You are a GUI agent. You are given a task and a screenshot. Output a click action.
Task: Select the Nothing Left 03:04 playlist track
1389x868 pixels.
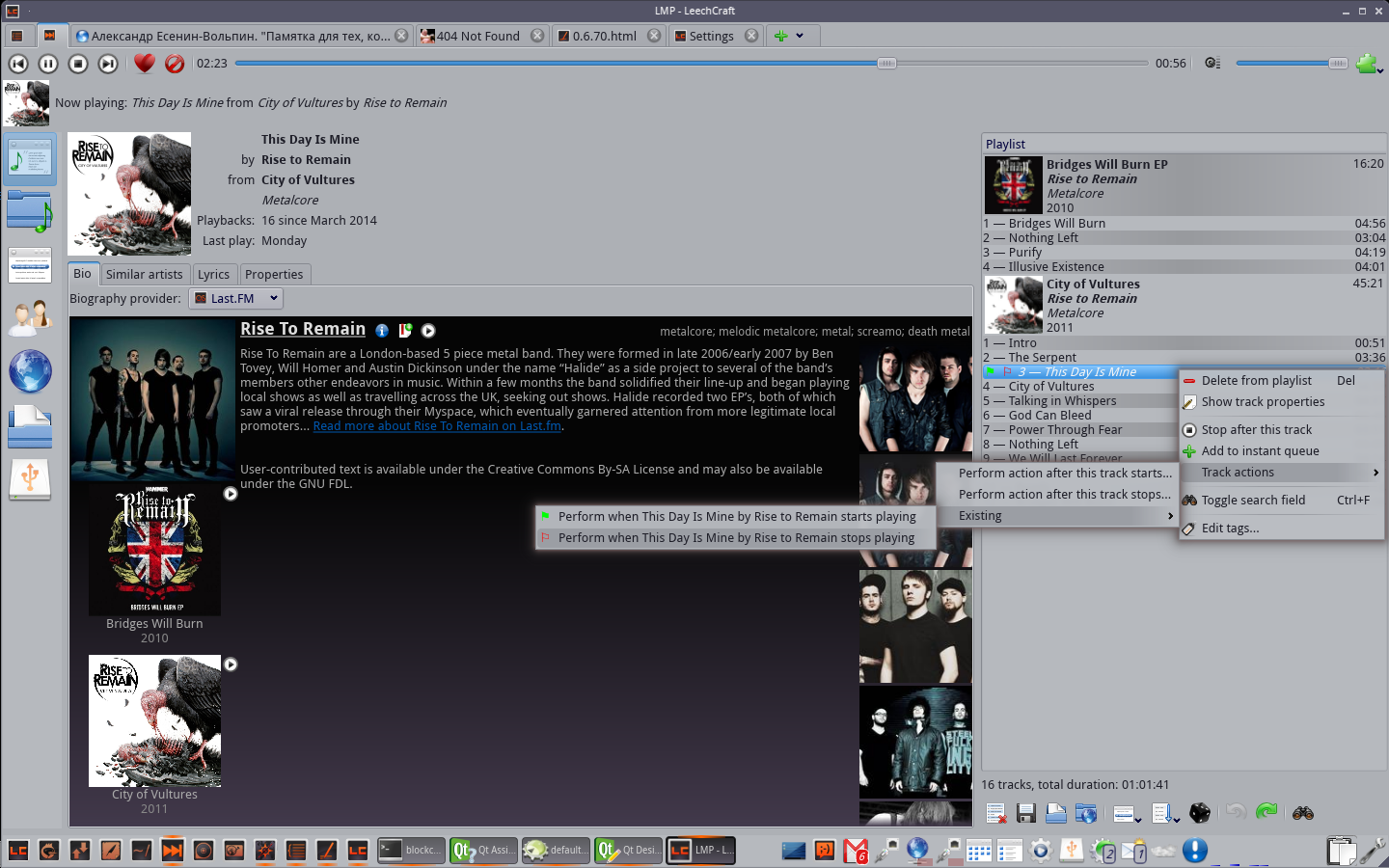(x=1184, y=238)
